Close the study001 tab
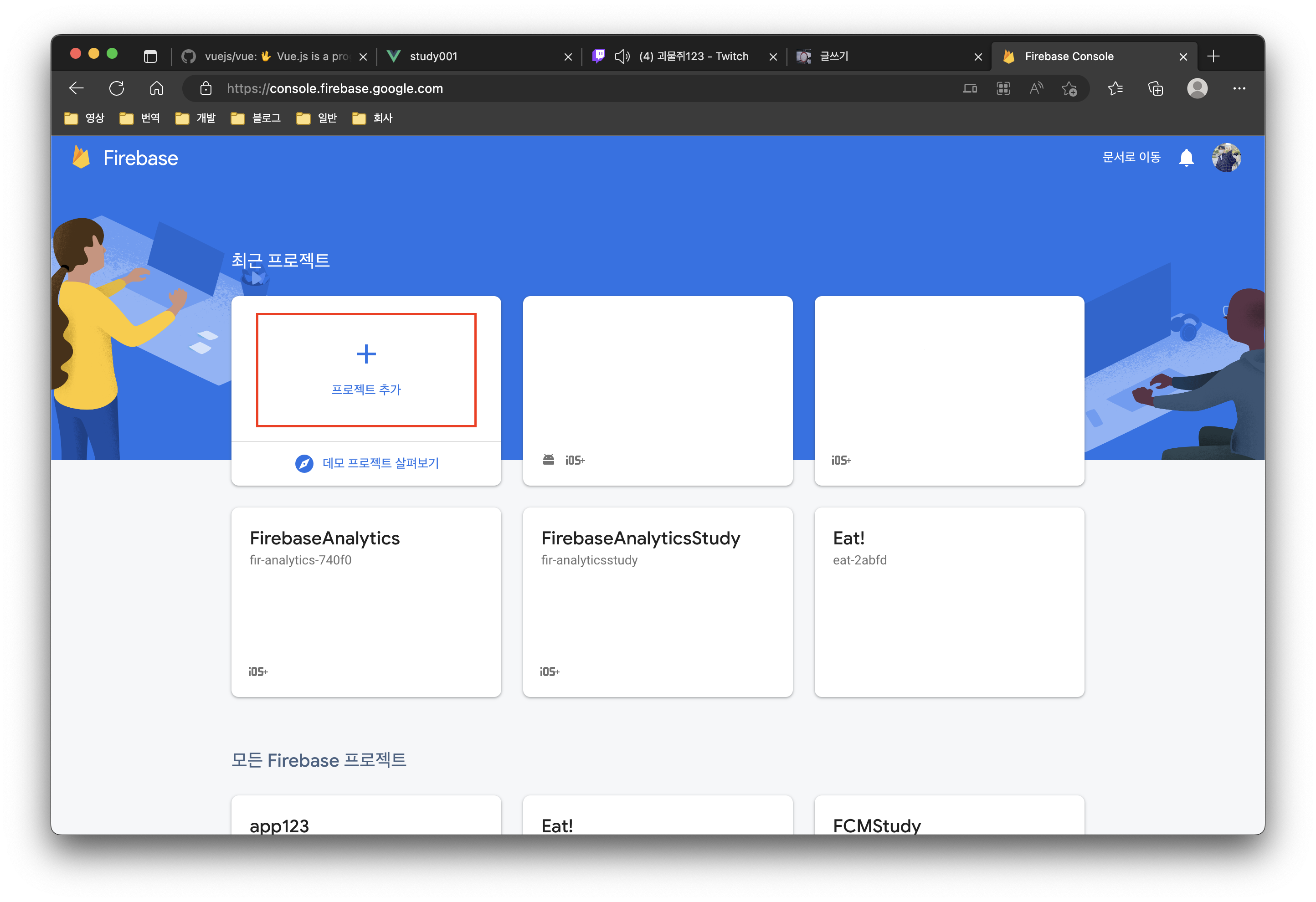1316x902 pixels. tap(568, 56)
